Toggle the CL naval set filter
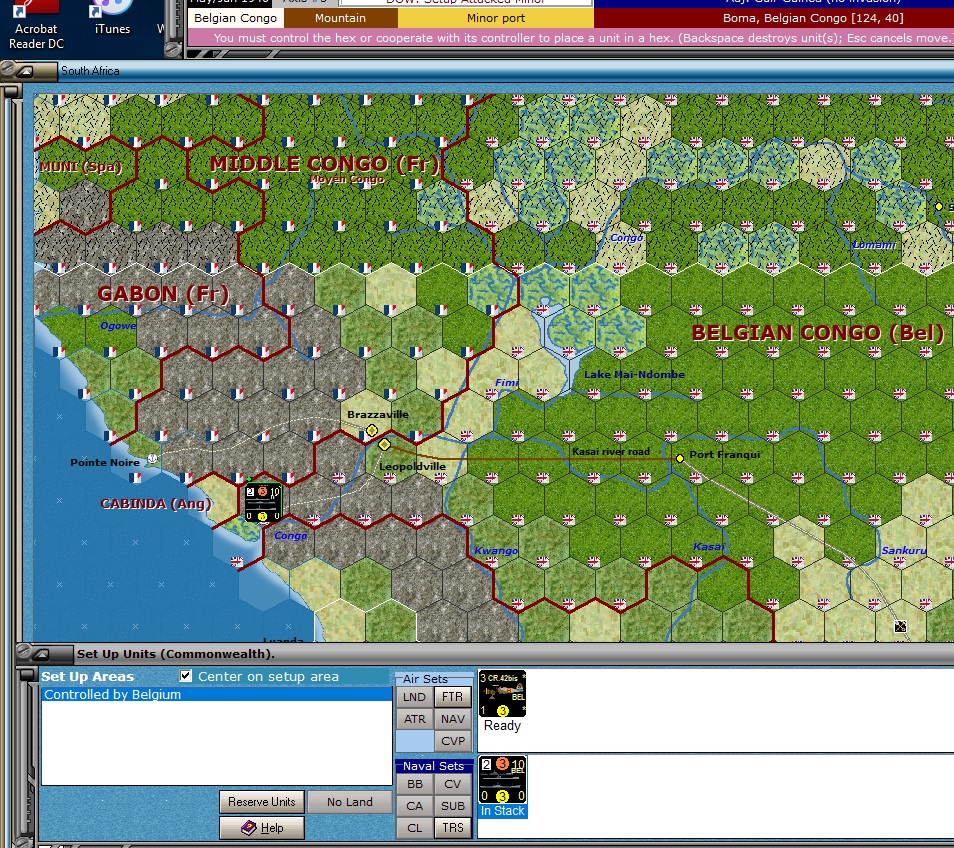 pyautogui.click(x=414, y=828)
